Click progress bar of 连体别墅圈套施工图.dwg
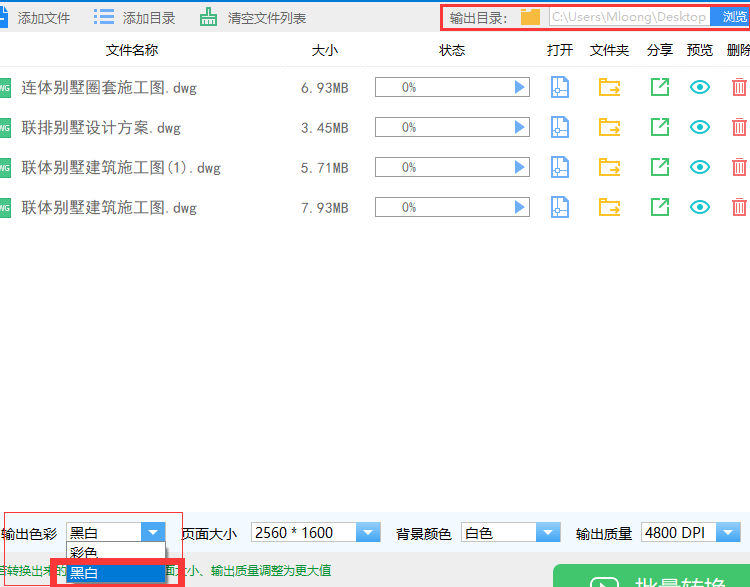The width and height of the screenshot is (750, 587). coord(452,87)
